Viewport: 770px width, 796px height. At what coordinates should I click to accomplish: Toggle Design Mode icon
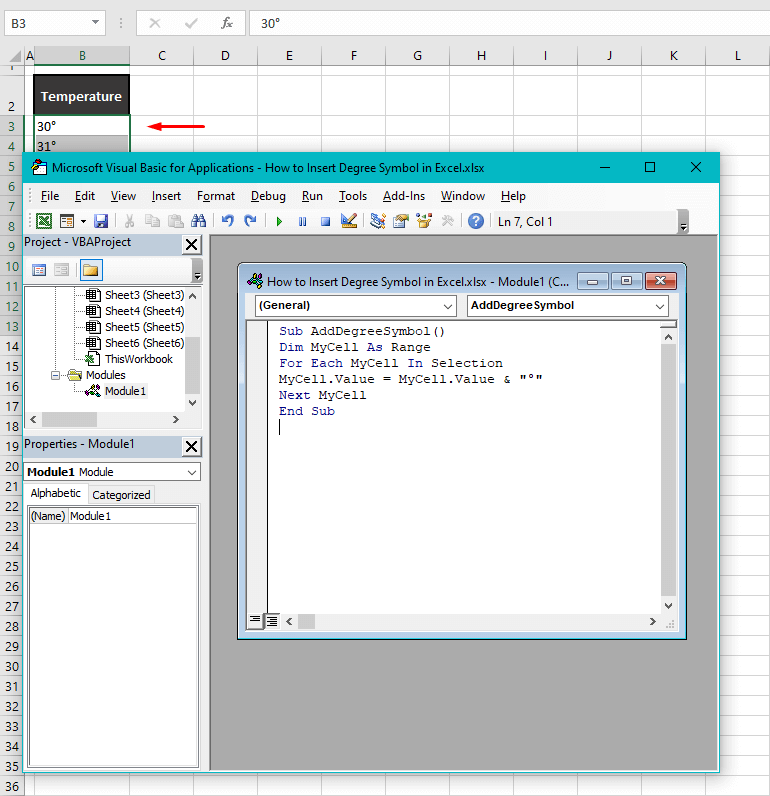point(349,221)
